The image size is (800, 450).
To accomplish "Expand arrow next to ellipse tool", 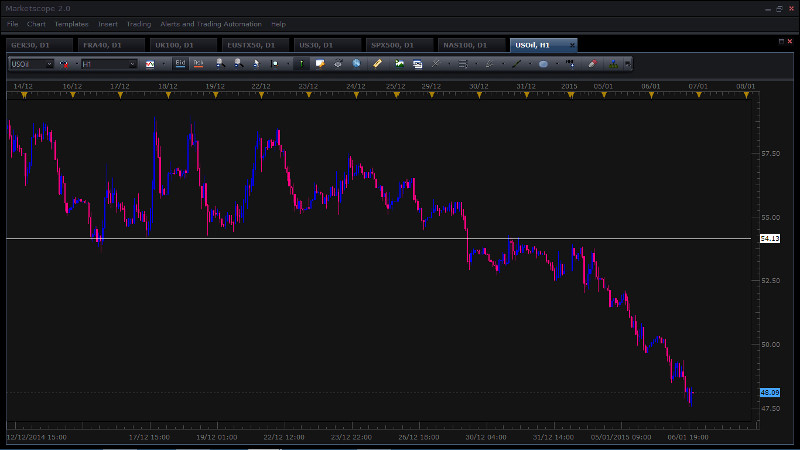I will point(557,64).
